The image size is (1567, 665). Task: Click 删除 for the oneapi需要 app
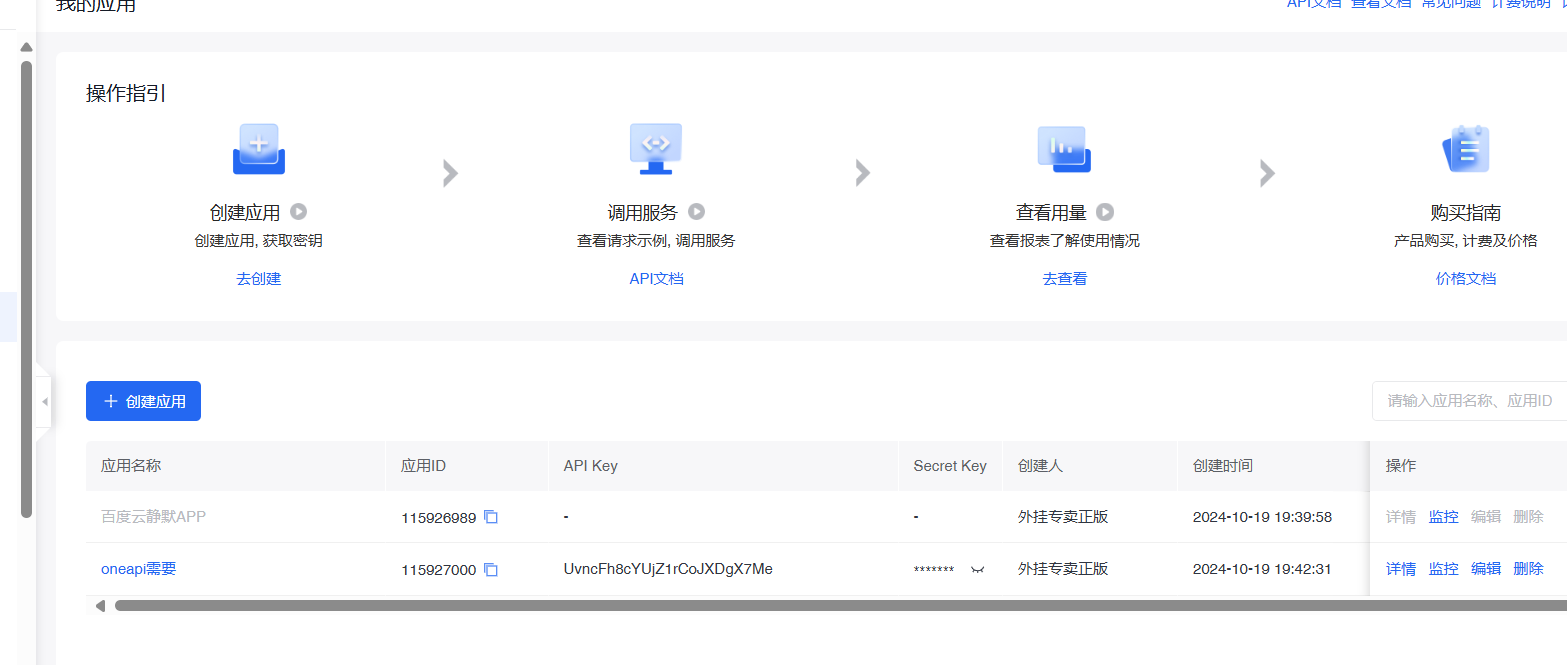(1528, 569)
